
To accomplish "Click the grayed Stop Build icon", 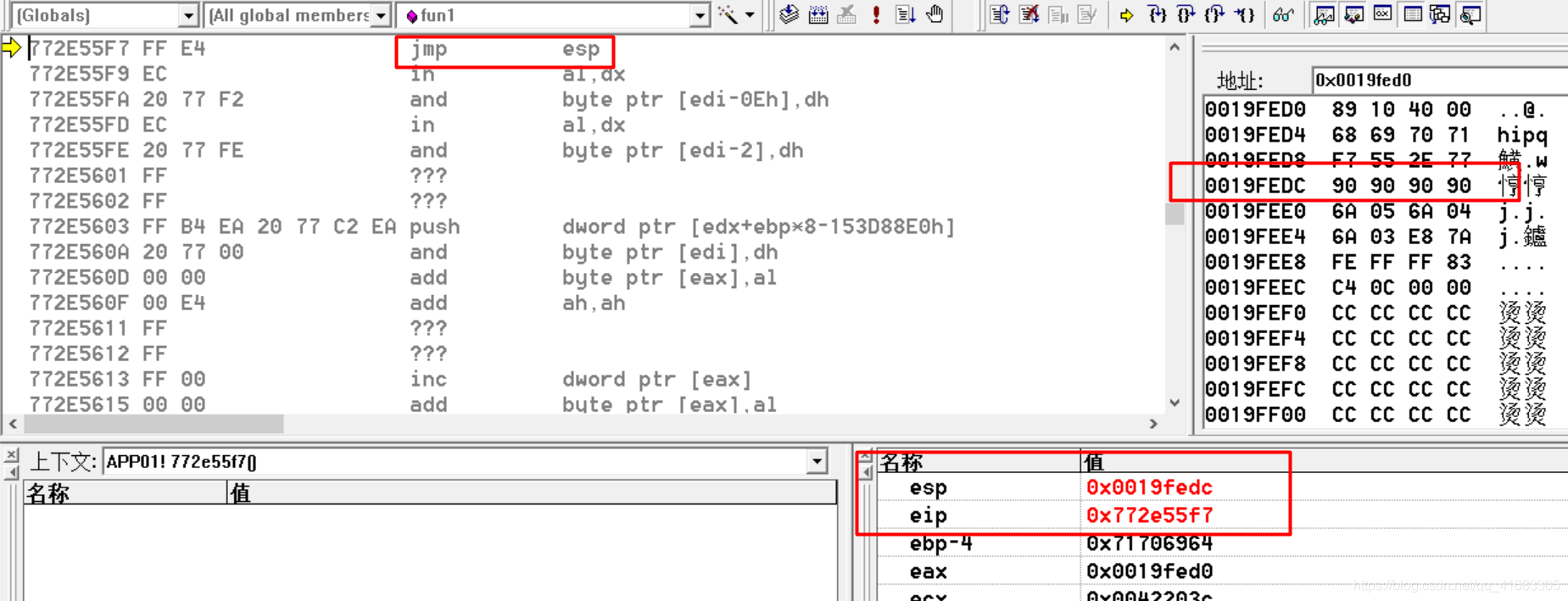I will point(846,14).
